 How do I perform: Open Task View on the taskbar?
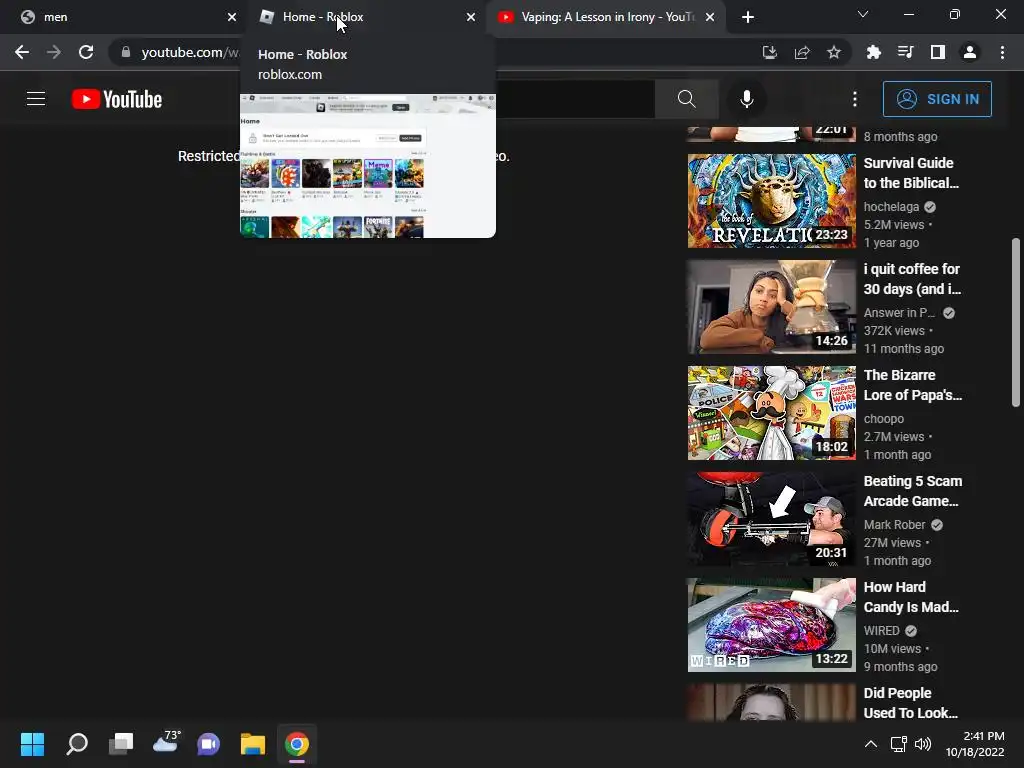pos(121,744)
